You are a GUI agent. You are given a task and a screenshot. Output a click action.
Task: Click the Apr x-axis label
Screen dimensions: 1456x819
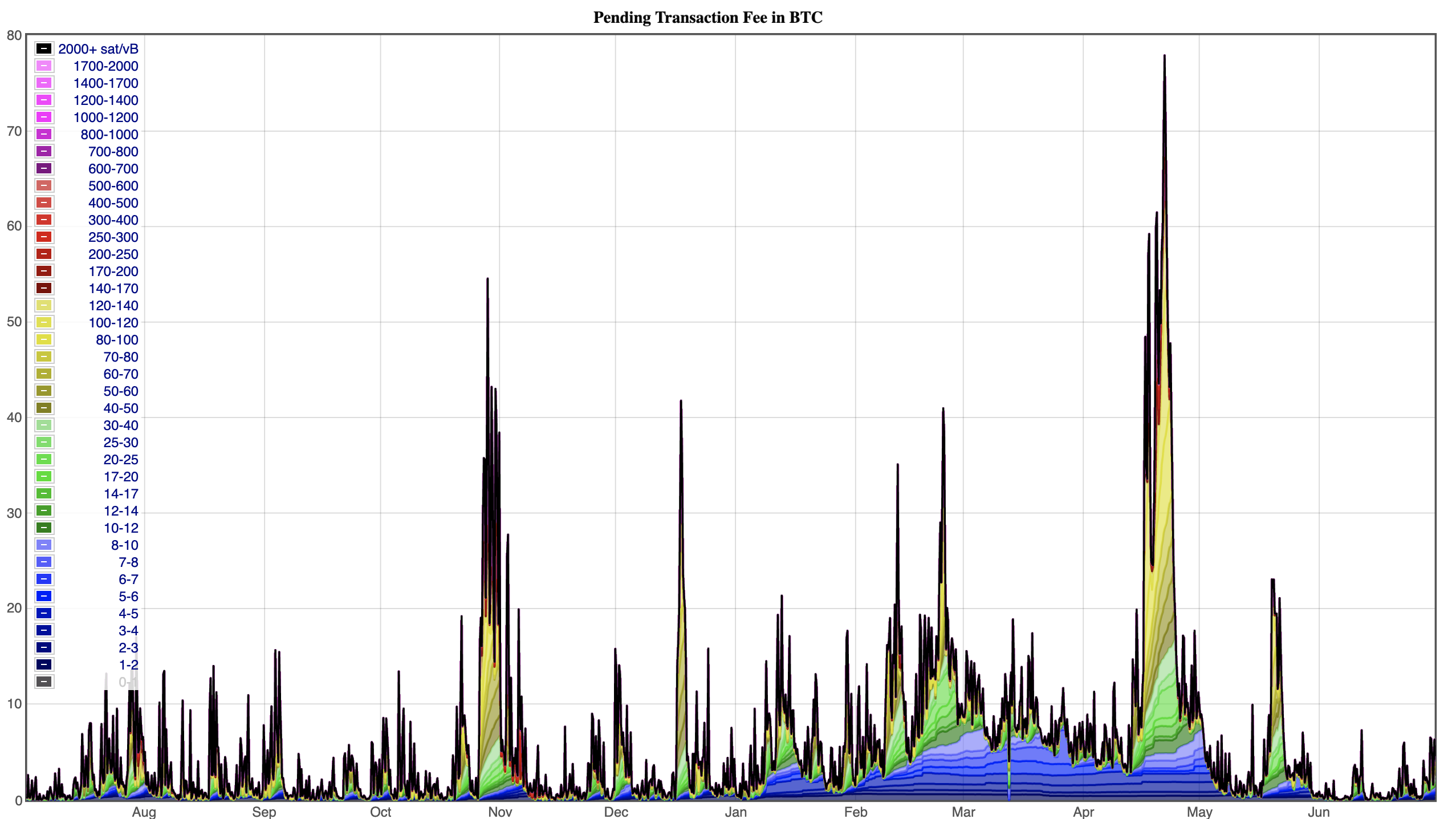click(1083, 812)
